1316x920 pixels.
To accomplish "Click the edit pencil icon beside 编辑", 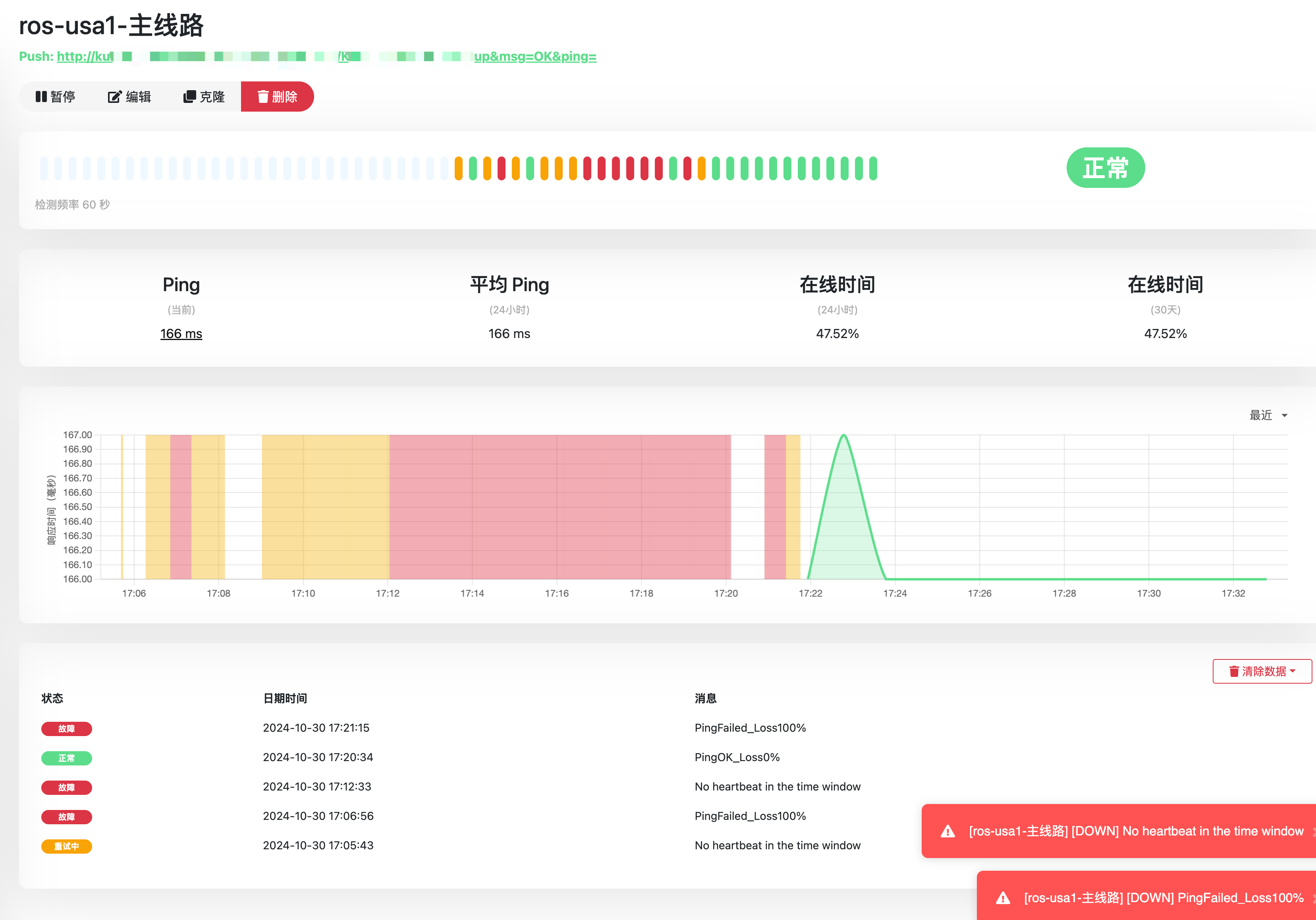I will pos(115,97).
